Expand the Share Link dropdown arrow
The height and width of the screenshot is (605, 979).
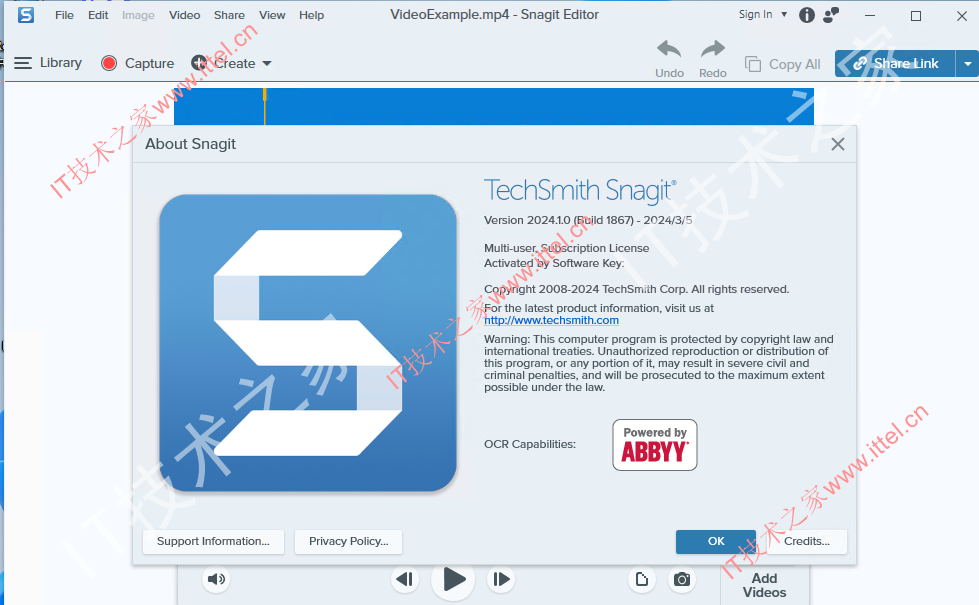click(968, 64)
